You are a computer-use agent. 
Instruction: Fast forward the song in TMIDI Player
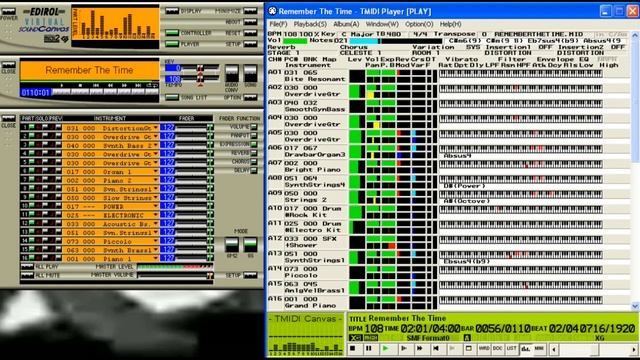coord(419,349)
